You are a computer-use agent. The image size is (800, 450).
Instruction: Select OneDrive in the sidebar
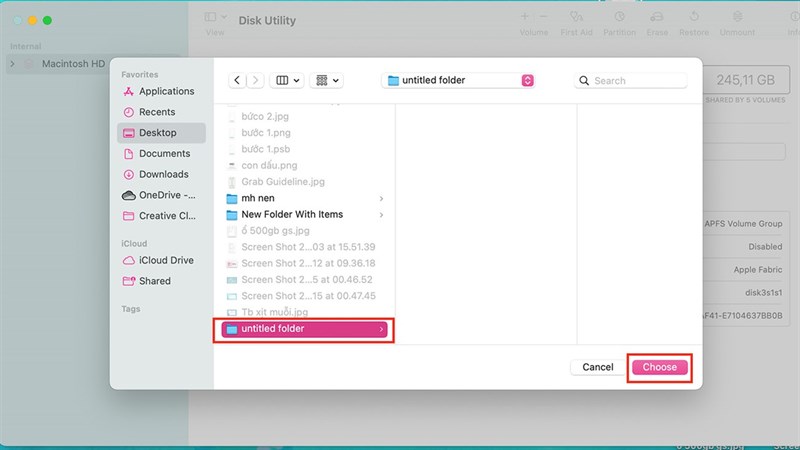161,195
